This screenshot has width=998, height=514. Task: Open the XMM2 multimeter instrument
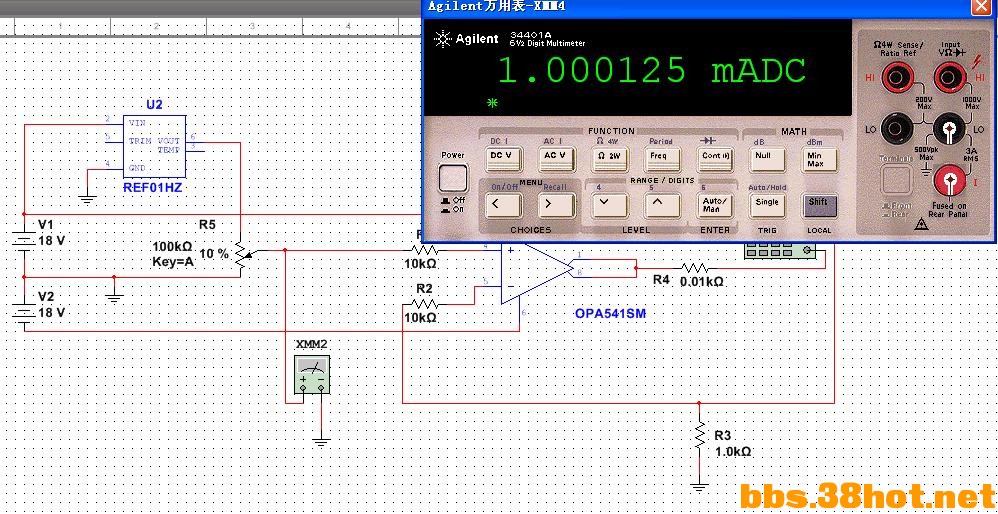click(x=312, y=374)
